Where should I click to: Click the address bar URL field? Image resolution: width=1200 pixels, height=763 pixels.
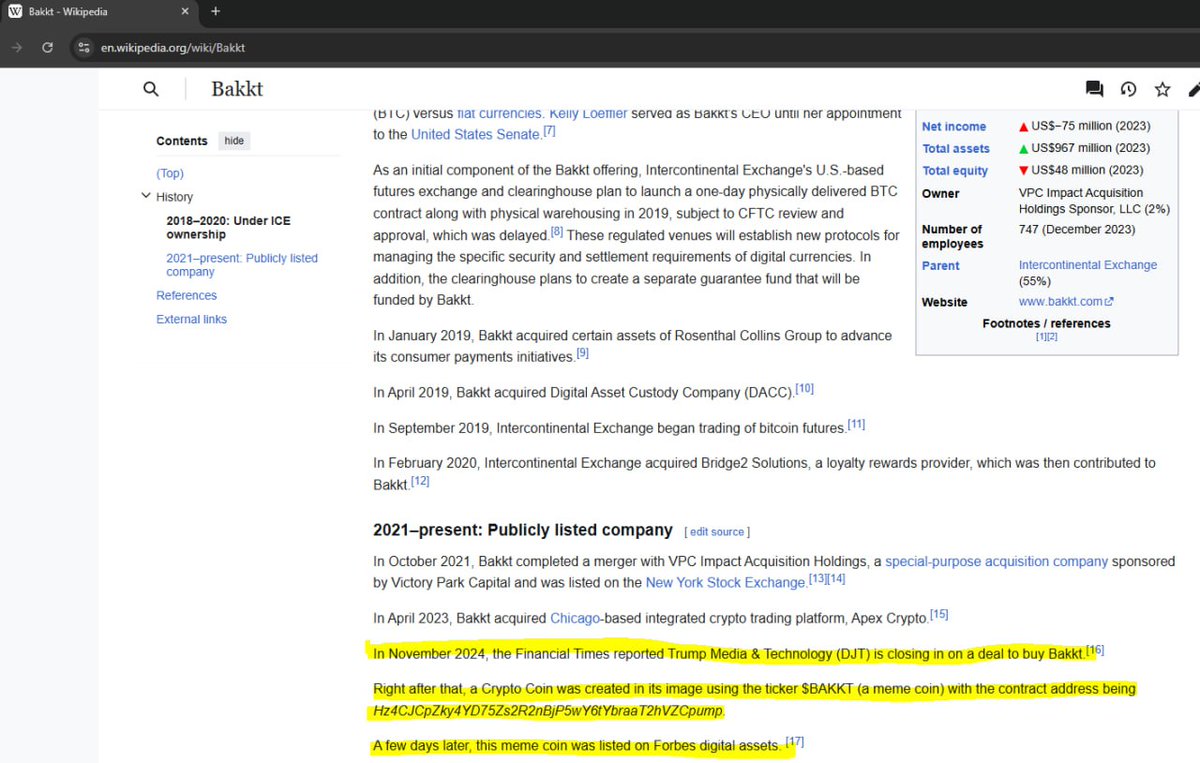(172, 47)
